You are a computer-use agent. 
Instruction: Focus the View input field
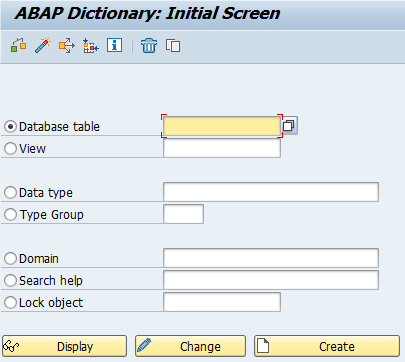pos(222,148)
